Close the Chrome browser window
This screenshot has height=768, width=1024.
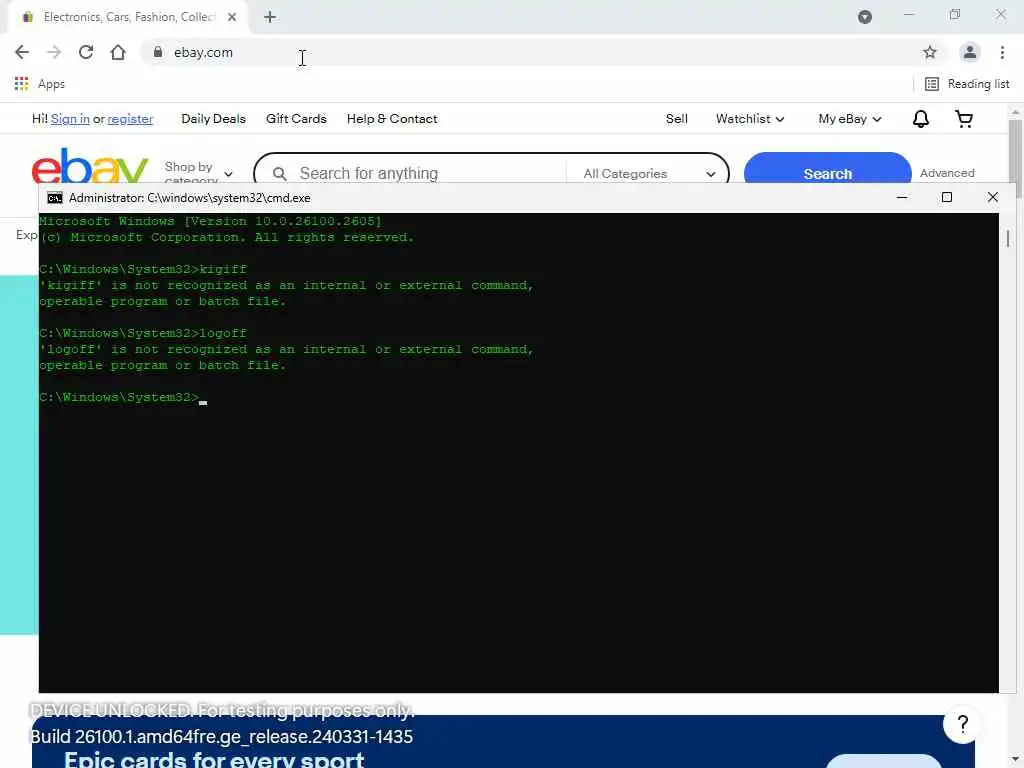click(1000, 14)
